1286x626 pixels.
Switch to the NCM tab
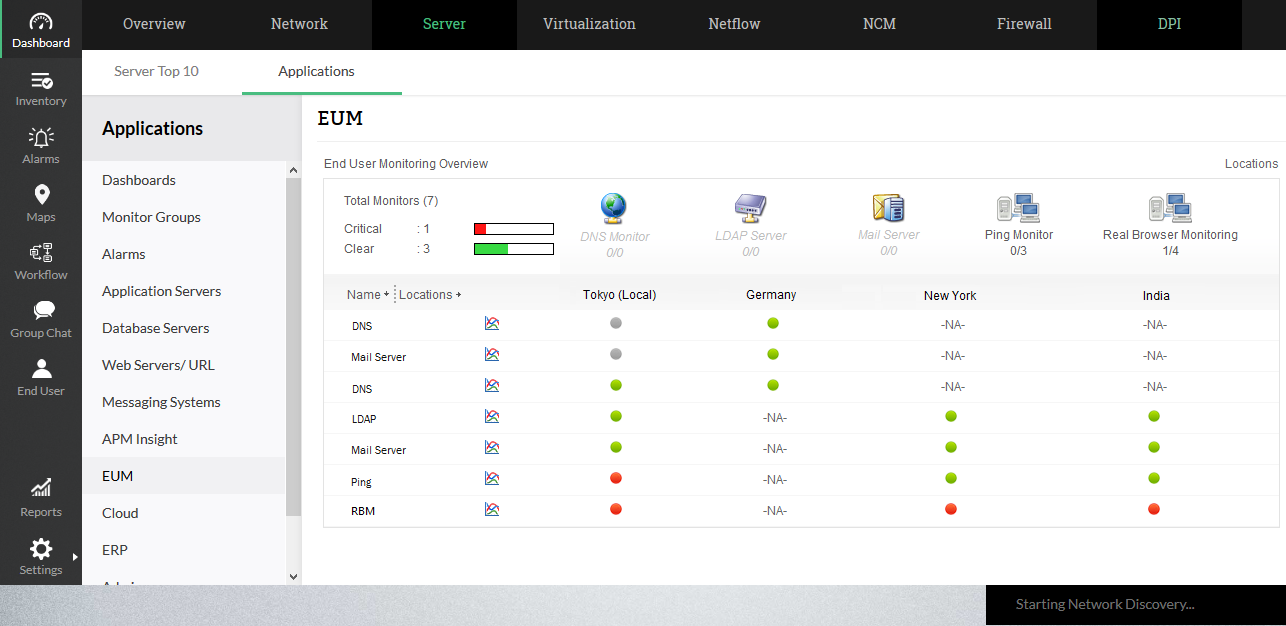tap(879, 24)
